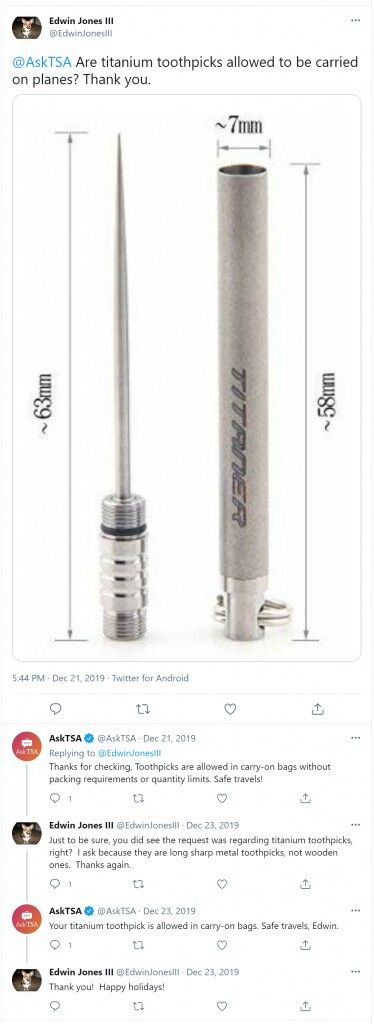Open more options on first AskTSA reply

coord(355,738)
